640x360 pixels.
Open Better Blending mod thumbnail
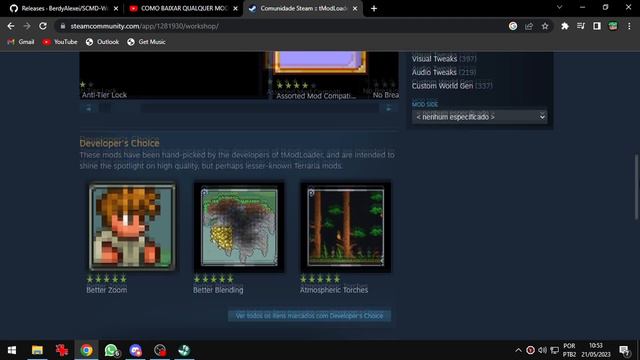(x=239, y=227)
